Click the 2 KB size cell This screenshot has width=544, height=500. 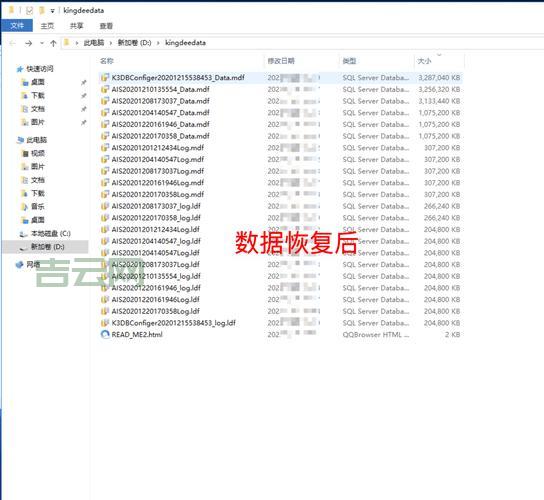(x=452, y=334)
